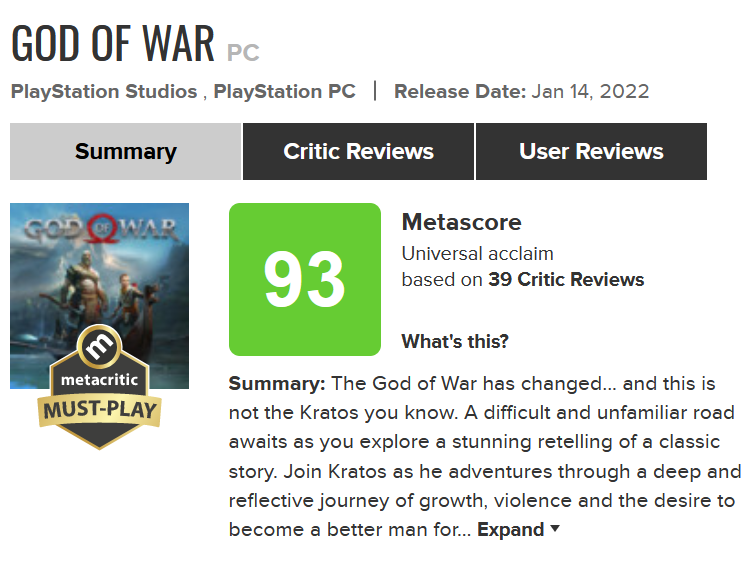Open the 39 Critic Reviews link
747x561 pixels.
(566, 280)
